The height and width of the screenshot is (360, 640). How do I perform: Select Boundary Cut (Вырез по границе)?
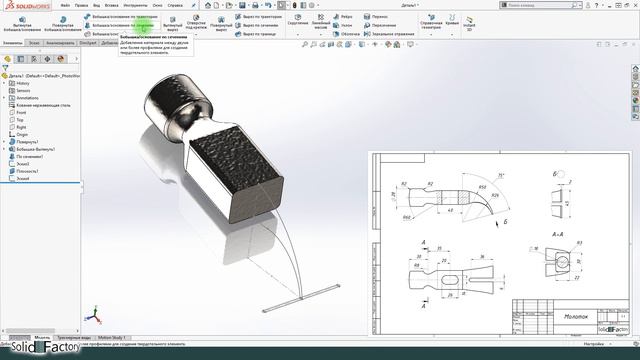pyautogui.click(x=256, y=34)
